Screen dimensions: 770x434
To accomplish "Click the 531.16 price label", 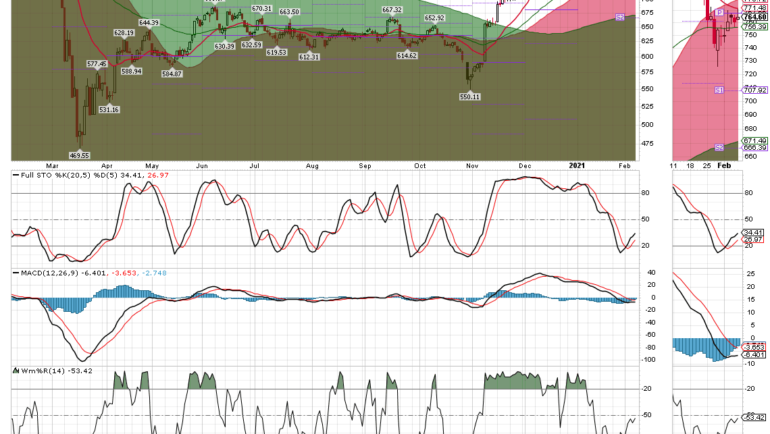I will 109,109.
